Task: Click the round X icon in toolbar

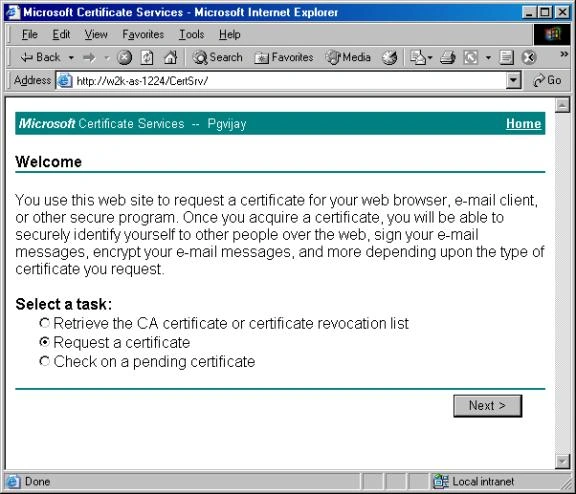Action: coord(529,57)
